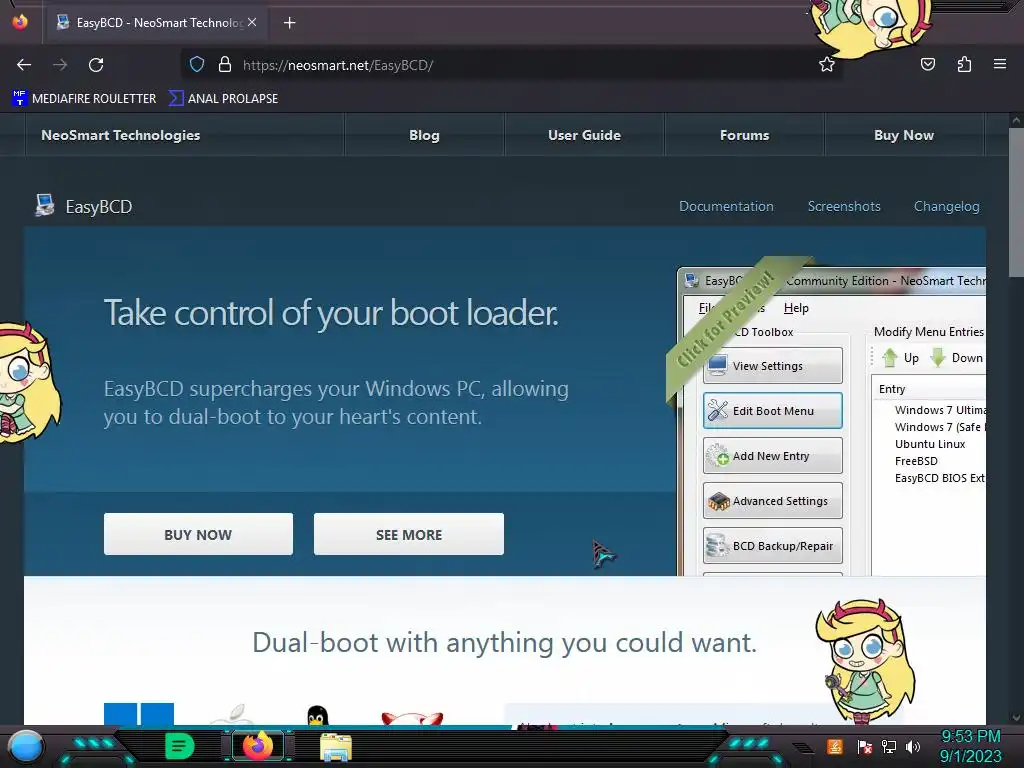Go back with the browser back arrow
1024x768 pixels.
[x=24, y=65]
